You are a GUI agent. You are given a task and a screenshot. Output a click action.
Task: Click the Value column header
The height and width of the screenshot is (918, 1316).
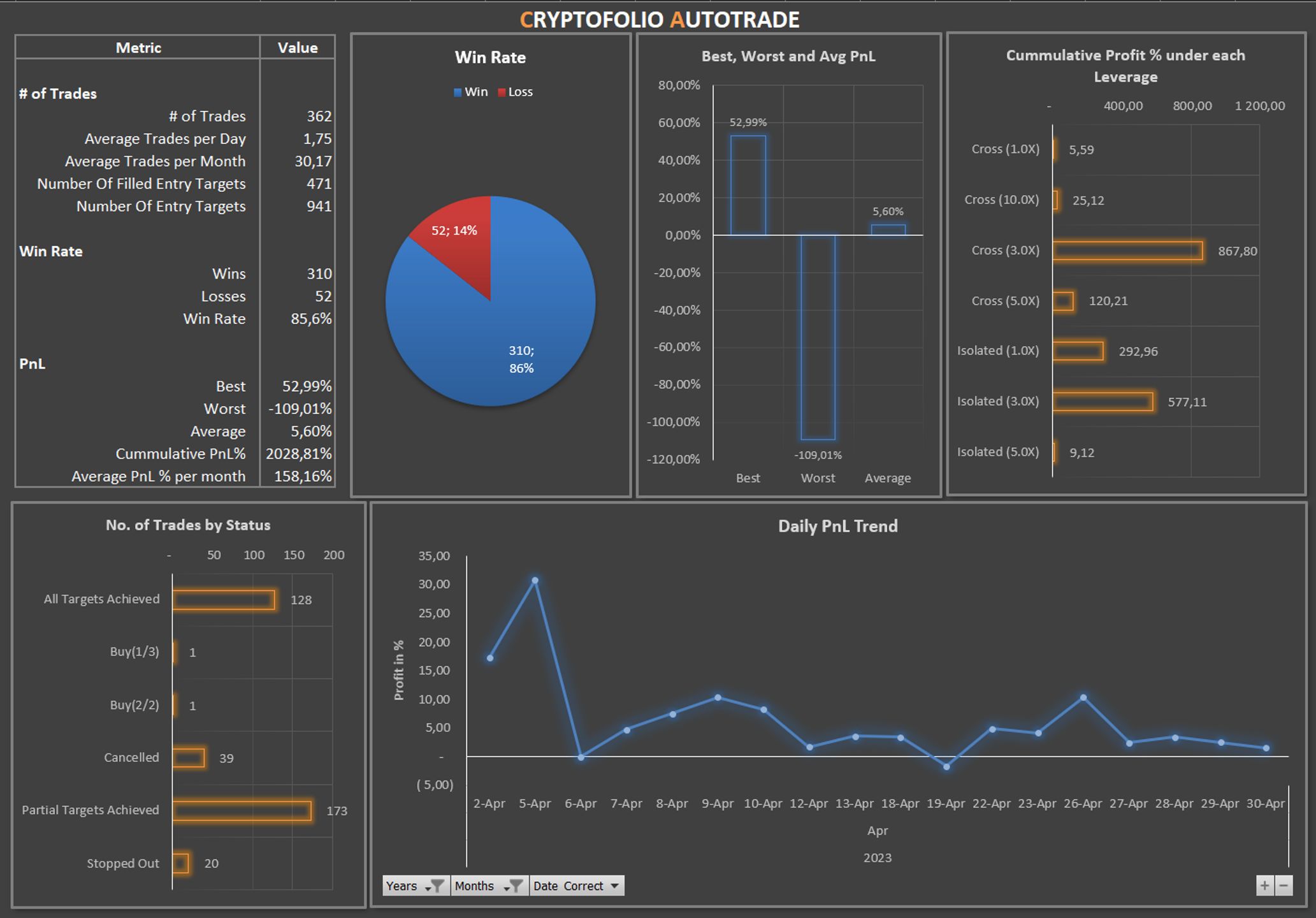point(298,48)
